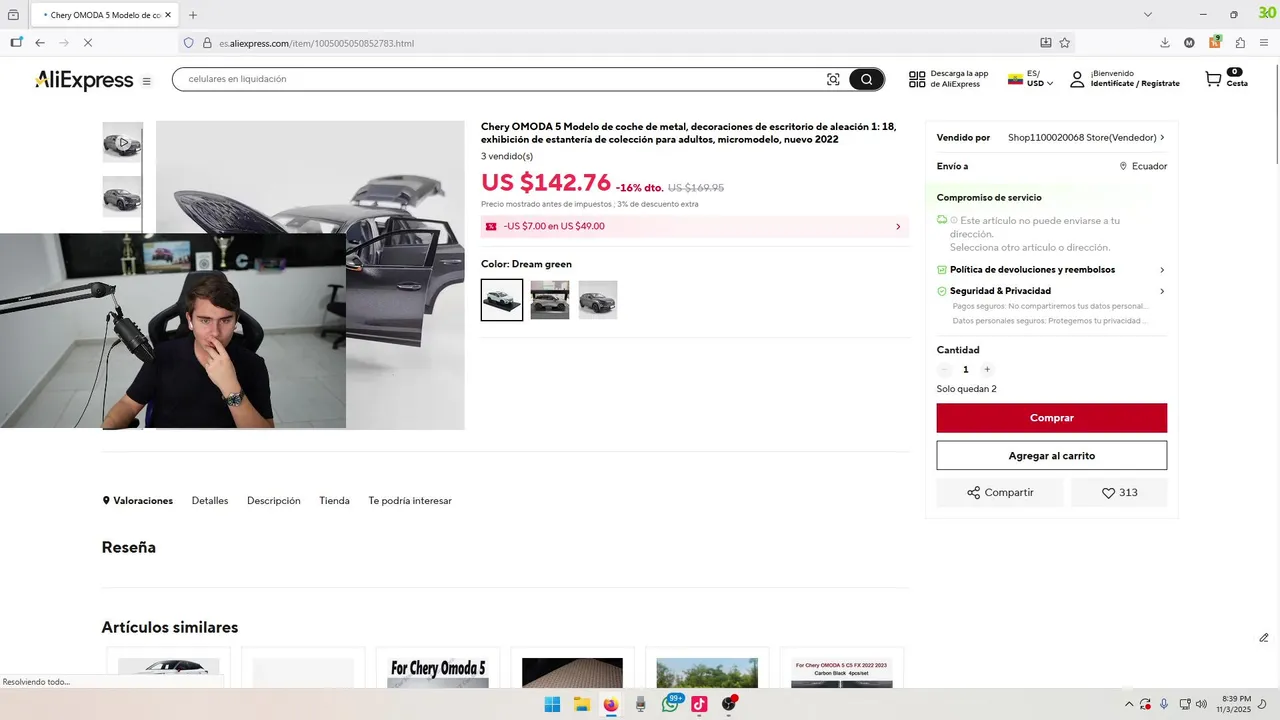Open Windows Start menu

[552, 704]
